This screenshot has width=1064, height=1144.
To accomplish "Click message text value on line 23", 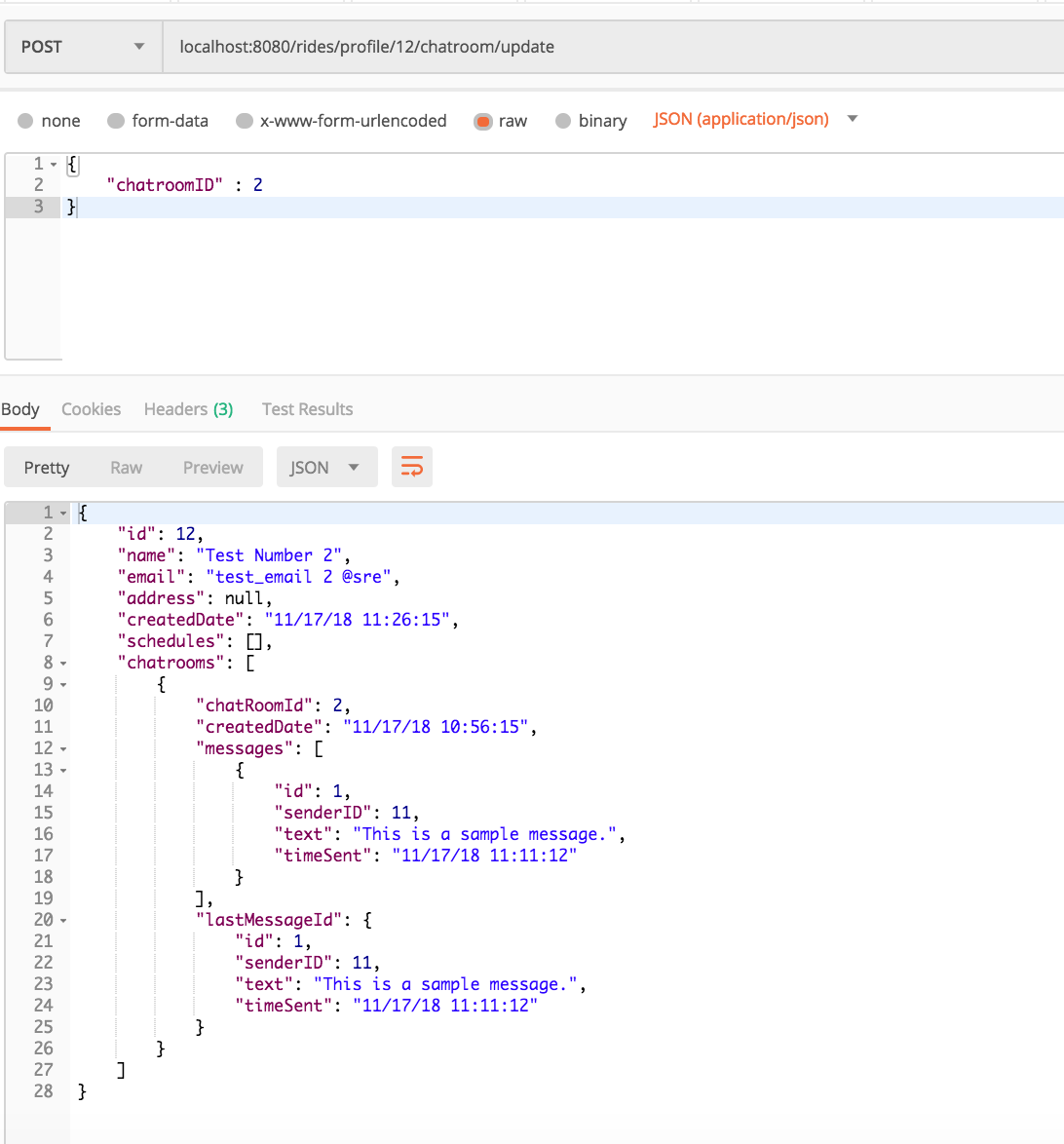I will click(445, 985).
